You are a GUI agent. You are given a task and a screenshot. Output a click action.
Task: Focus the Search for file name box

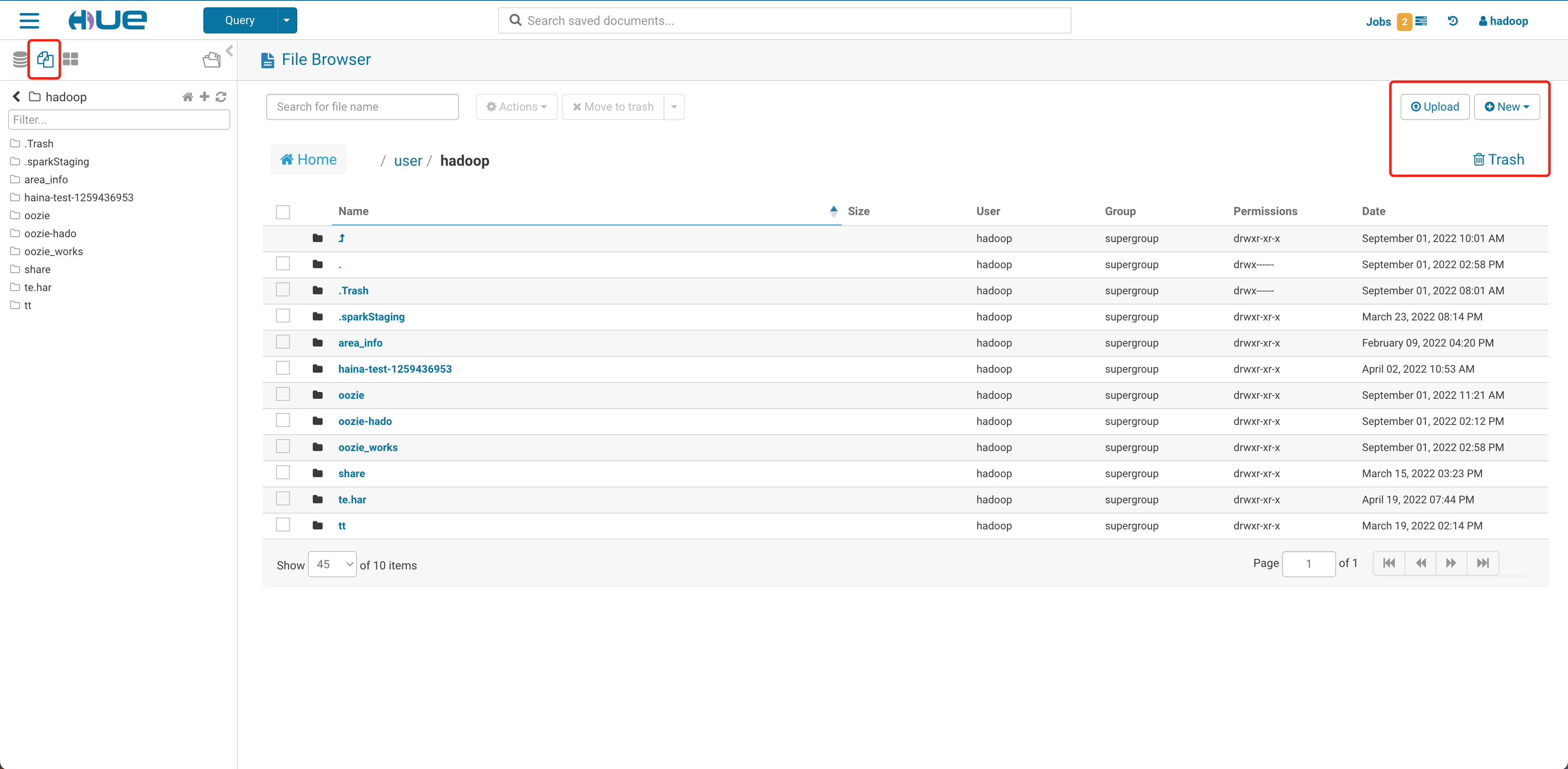(362, 107)
